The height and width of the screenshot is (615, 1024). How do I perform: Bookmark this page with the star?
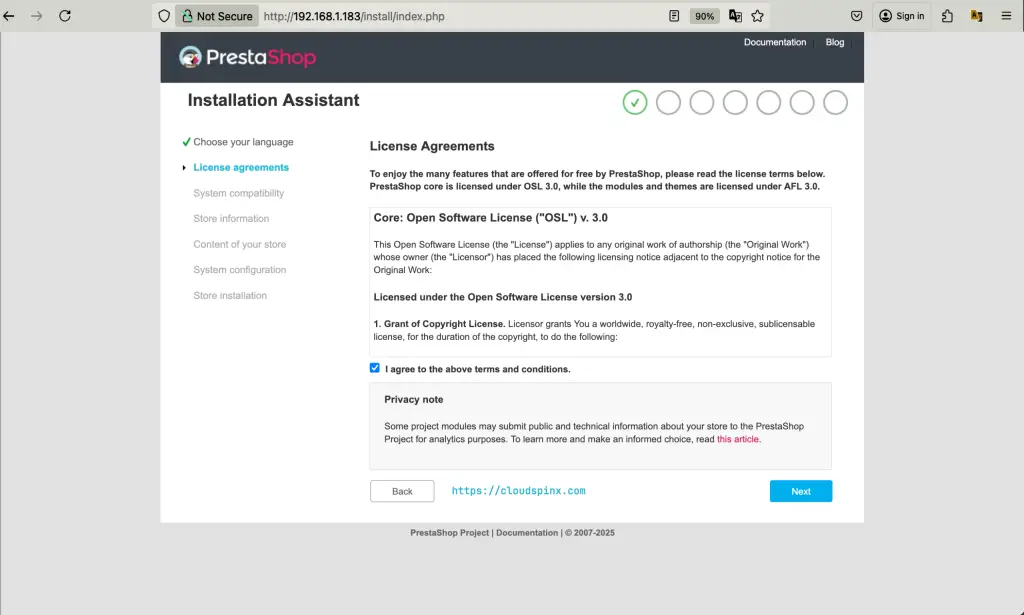tap(757, 15)
